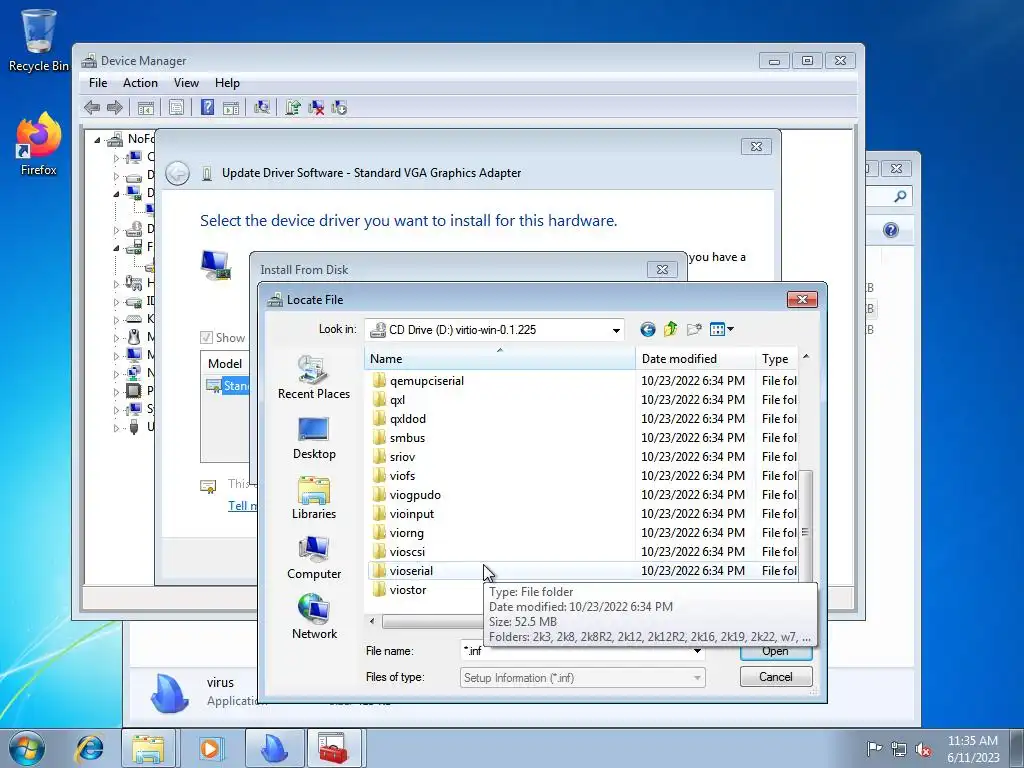Switch to the toolbox taskbar app

(x=334, y=748)
